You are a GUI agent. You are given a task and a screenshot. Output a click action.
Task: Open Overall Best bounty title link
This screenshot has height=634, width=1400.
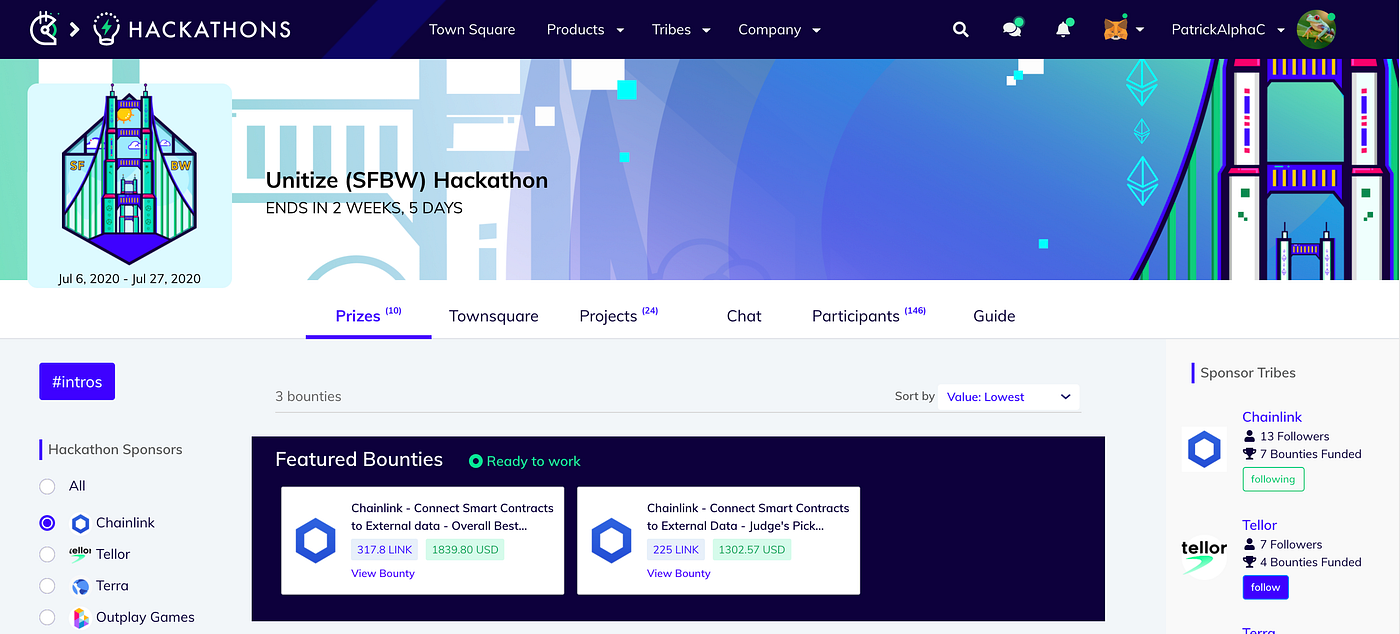[x=452, y=517]
